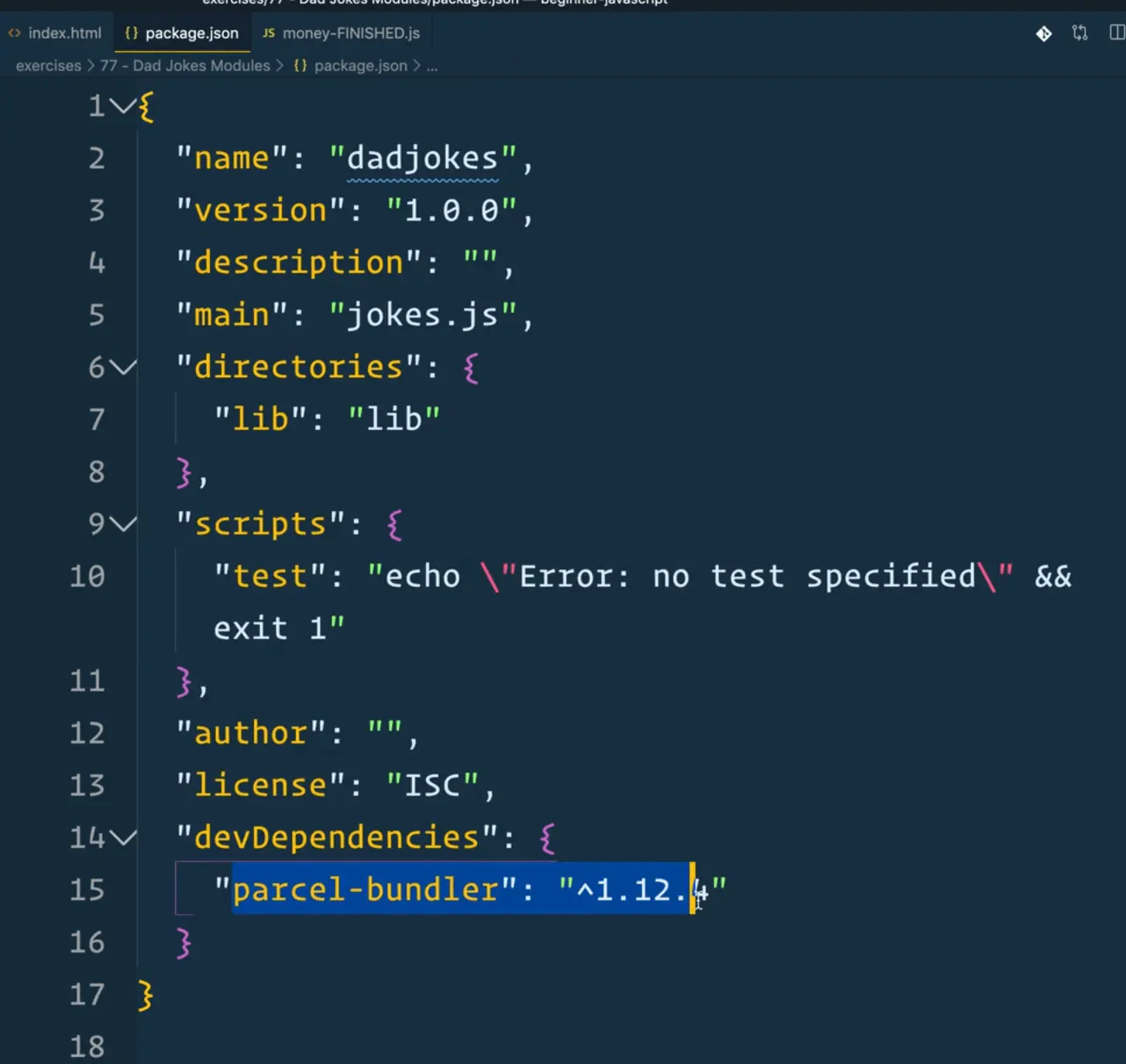
Task: Collapse the scripts block at line 9
Action: 122,524
